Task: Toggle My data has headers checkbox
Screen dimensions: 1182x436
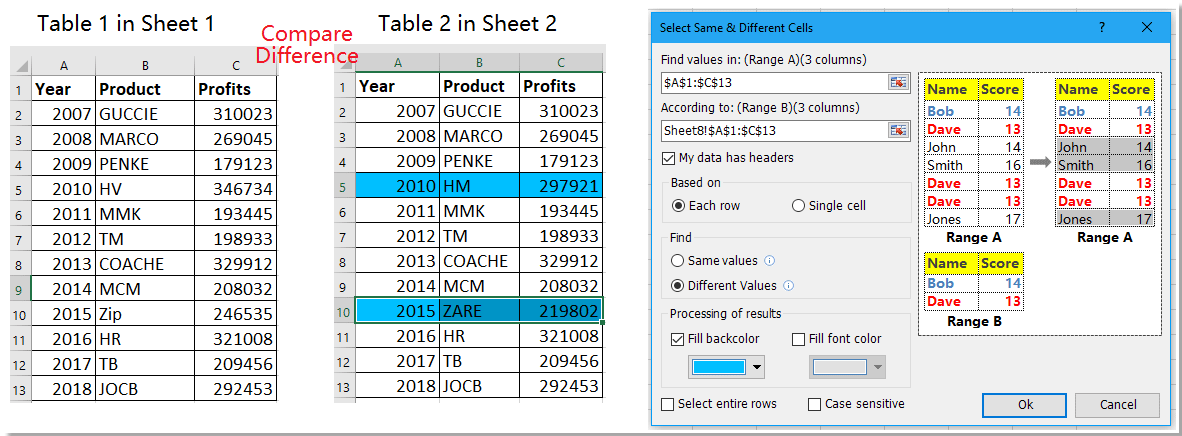Action: [669, 158]
